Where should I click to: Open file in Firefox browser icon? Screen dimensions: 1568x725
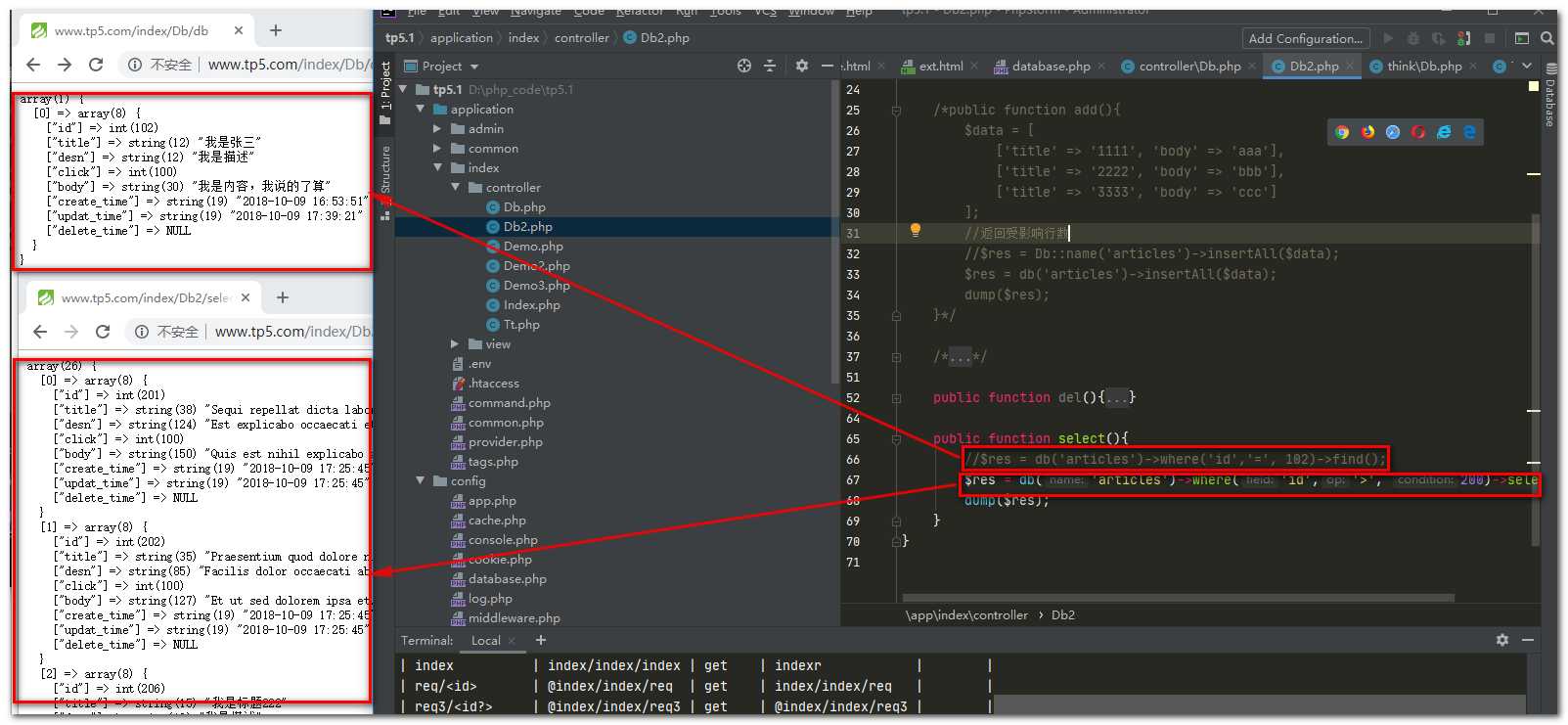point(1367,132)
